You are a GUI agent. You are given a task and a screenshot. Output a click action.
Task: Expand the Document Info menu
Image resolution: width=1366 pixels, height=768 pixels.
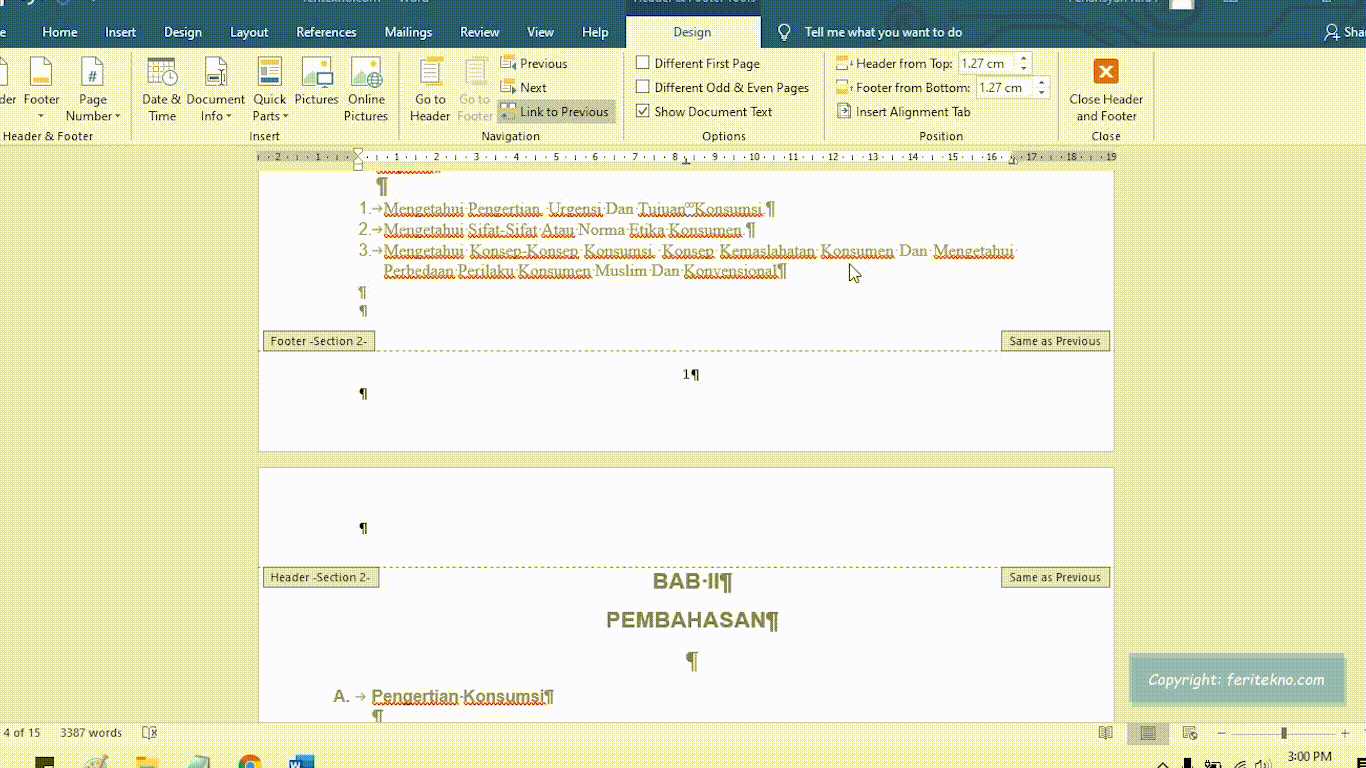pyautogui.click(x=215, y=89)
